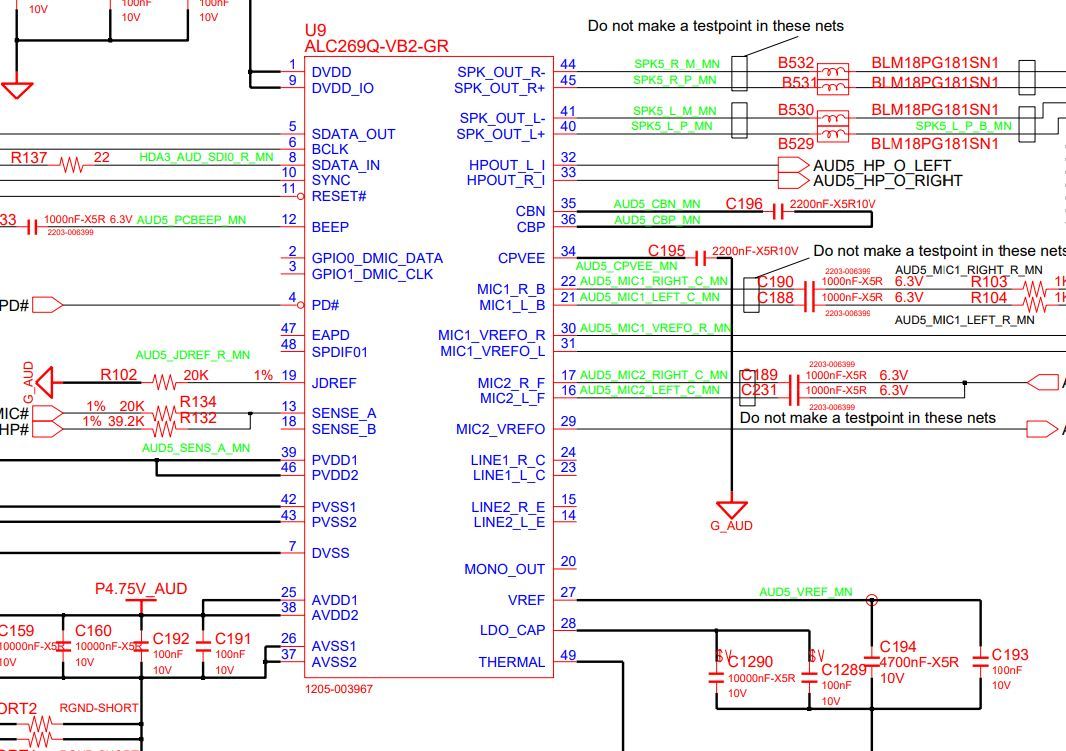Viewport: 1066px width, 751px height.
Task: Select the AUD5_HP_O_LEFT off-page port
Action: click(792, 165)
